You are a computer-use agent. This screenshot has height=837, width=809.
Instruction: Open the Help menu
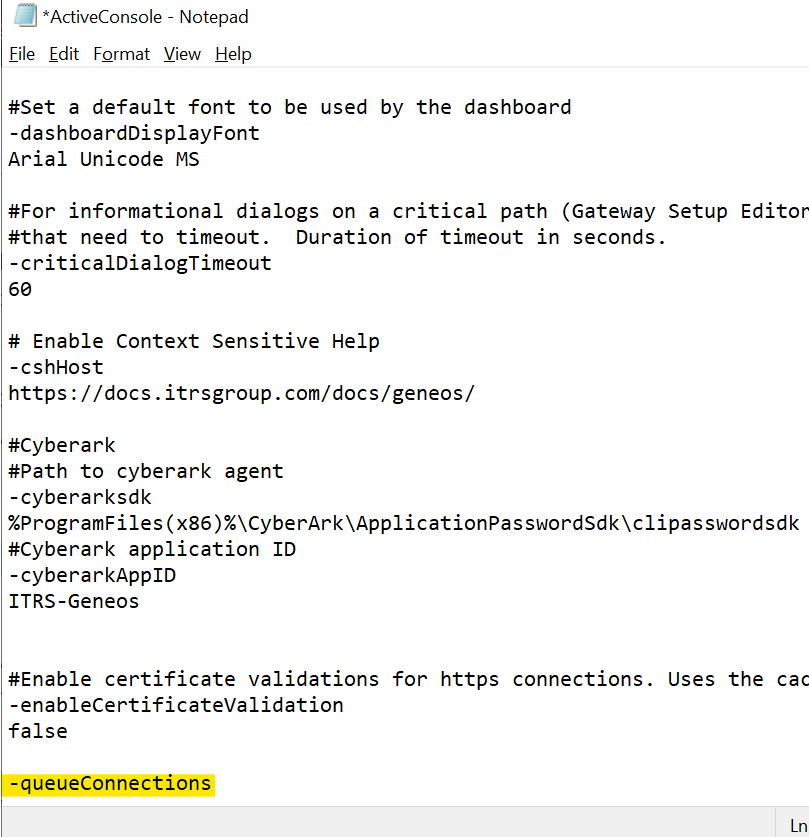click(x=233, y=54)
